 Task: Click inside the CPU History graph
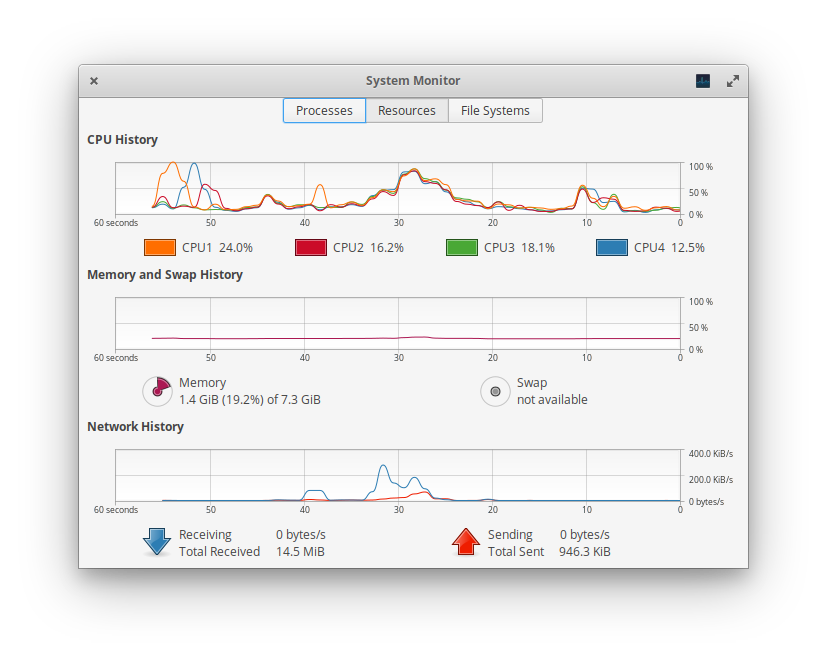398,188
